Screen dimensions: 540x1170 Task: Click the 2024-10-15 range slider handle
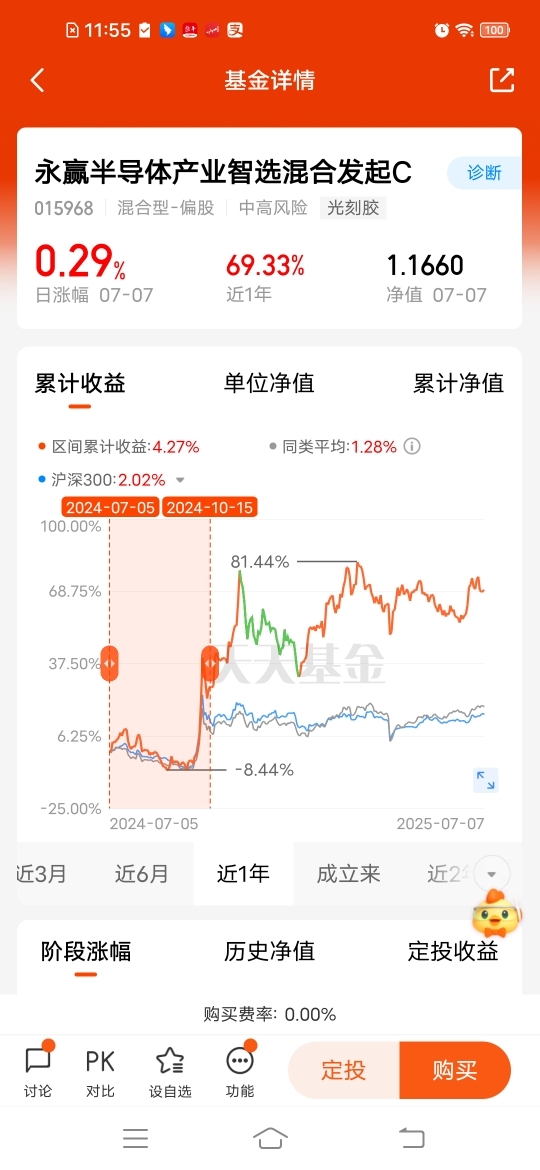[210, 663]
